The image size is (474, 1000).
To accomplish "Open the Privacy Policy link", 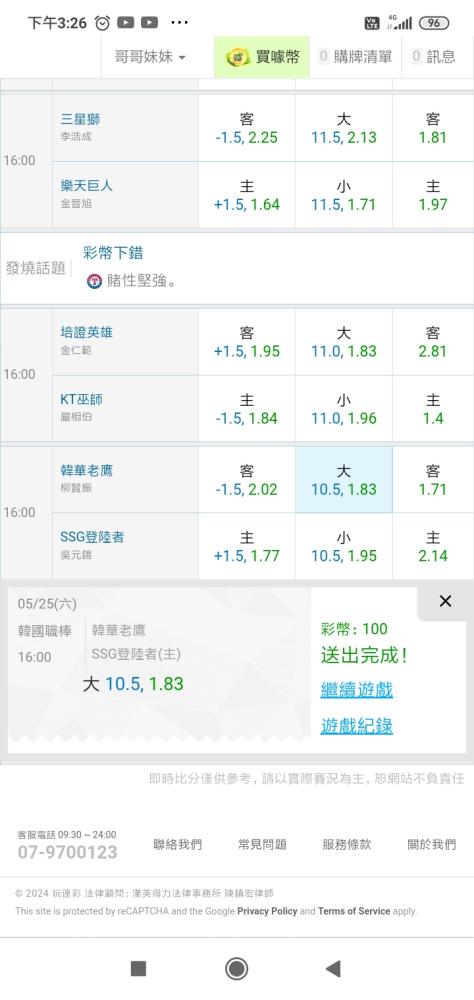I will pos(267,911).
